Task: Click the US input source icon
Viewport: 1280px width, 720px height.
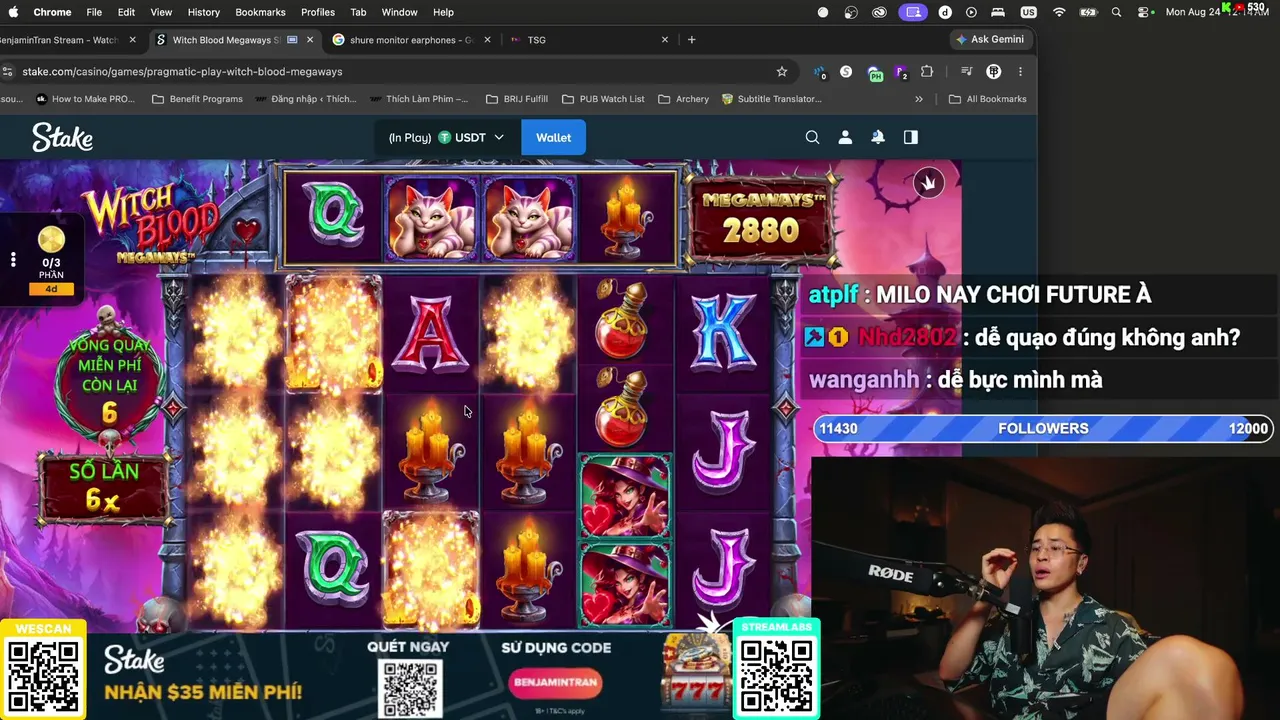Action: pyautogui.click(x=1028, y=12)
